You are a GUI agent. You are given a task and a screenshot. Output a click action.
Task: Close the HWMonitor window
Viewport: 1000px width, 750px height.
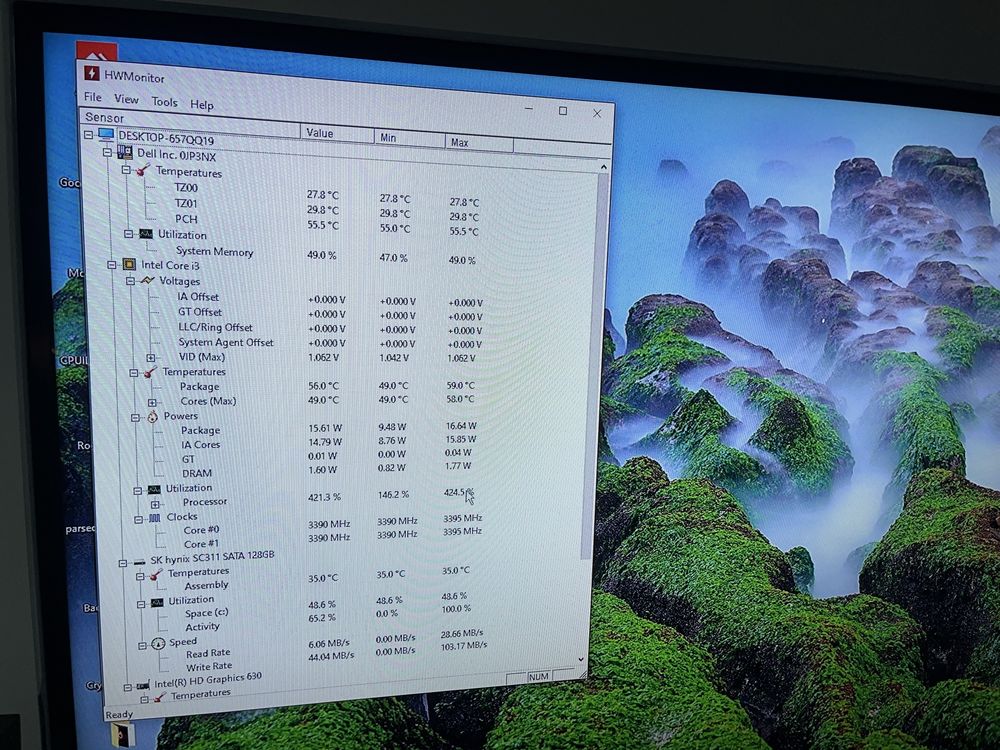pyautogui.click(x=597, y=114)
